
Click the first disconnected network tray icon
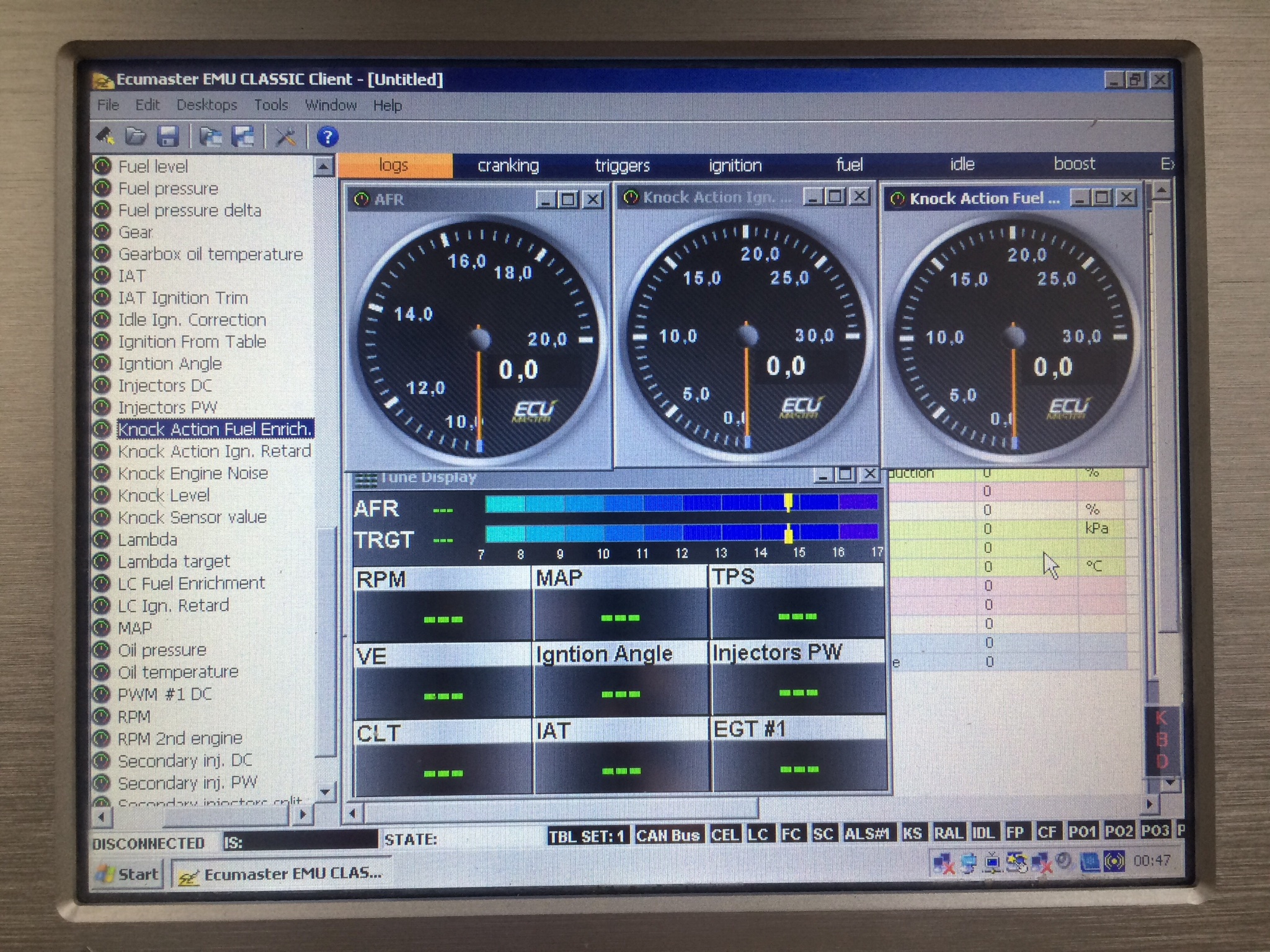944,863
